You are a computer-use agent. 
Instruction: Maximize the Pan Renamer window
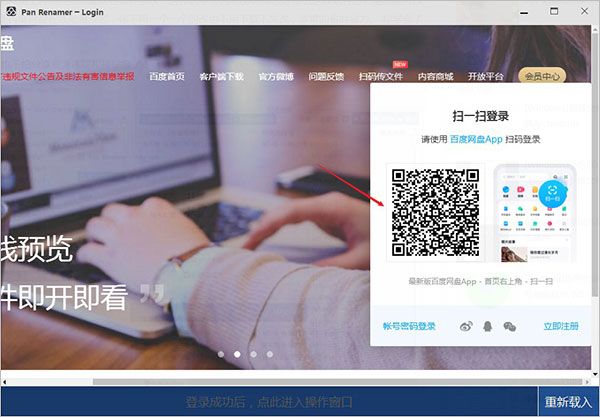(x=554, y=11)
